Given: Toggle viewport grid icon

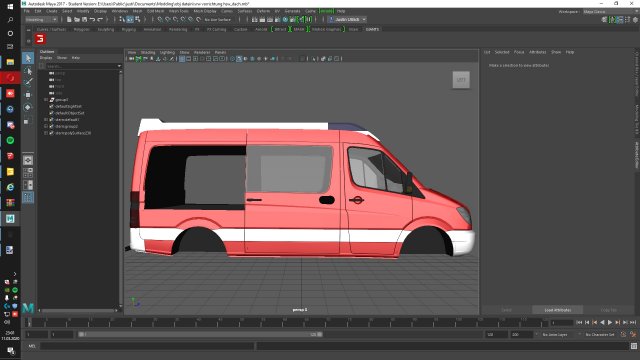Looking at the screenshot, I should pyautogui.click(x=182, y=59).
